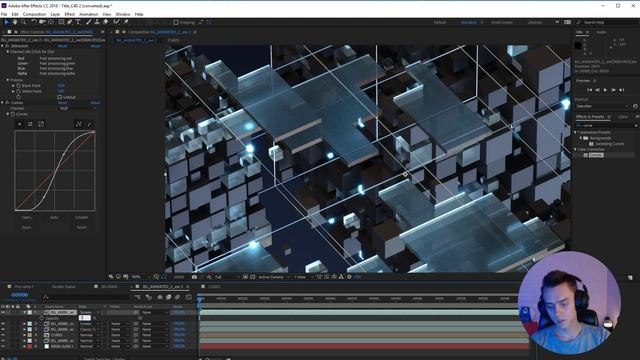Viewport: 640px width, 360px height.
Task: Select the Eraser tool
Action: tap(105, 22)
